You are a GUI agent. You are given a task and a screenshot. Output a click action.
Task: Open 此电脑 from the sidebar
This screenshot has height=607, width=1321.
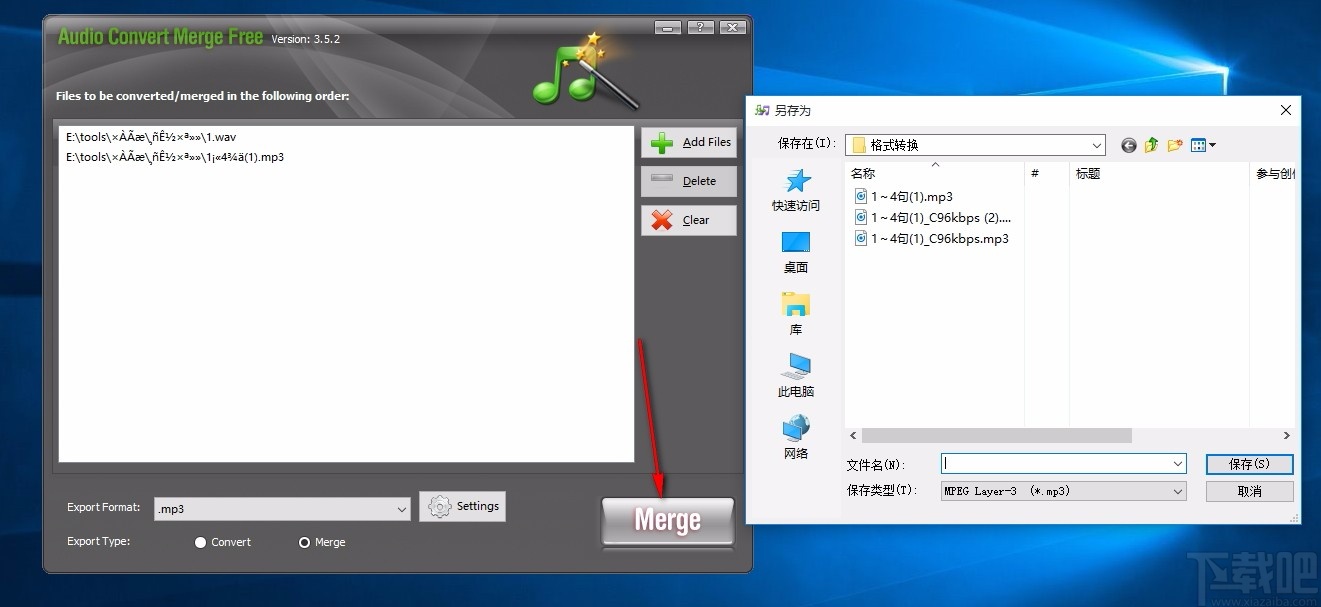(794, 372)
